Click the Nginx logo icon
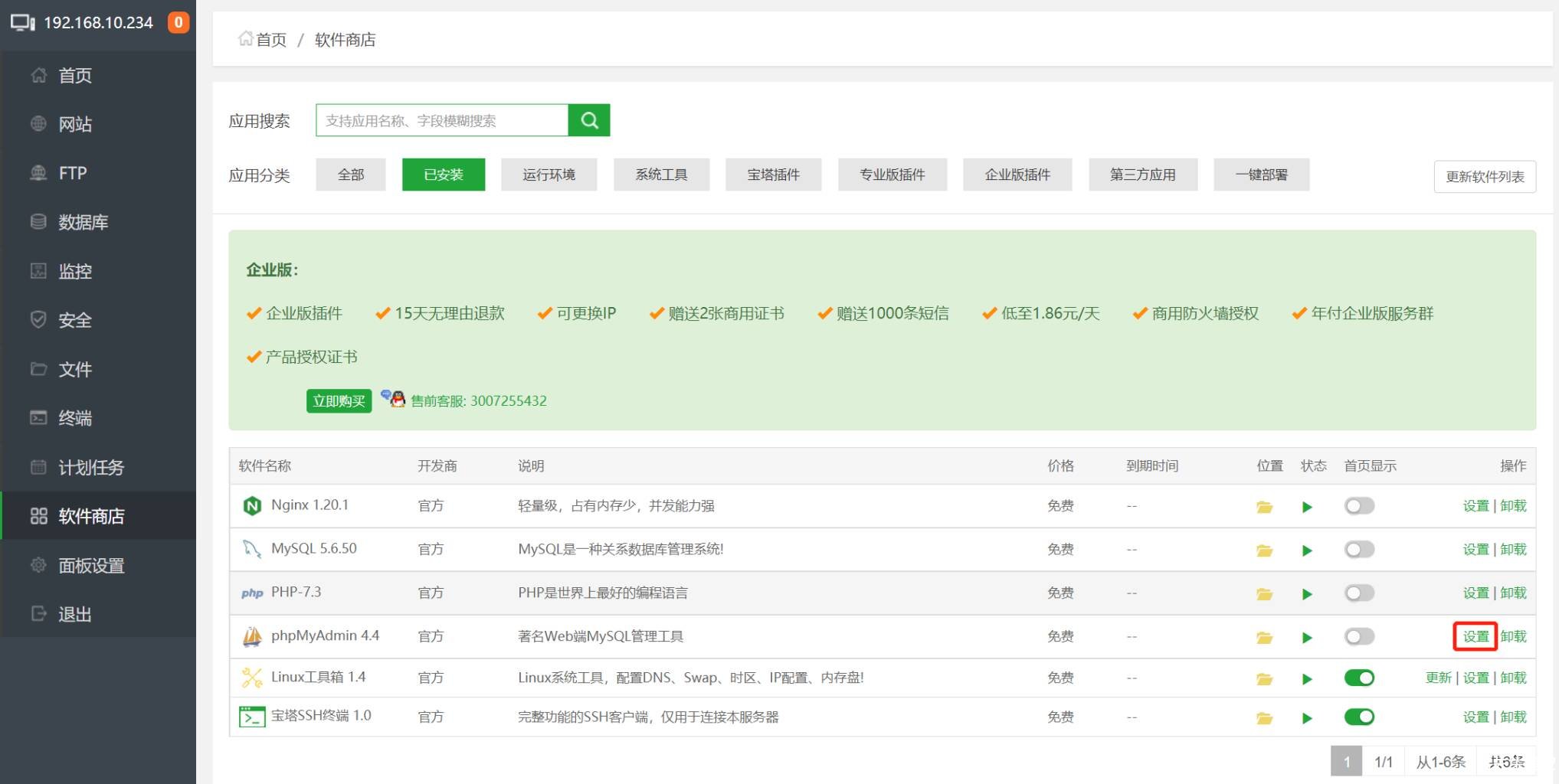The height and width of the screenshot is (784, 1559). point(252,506)
